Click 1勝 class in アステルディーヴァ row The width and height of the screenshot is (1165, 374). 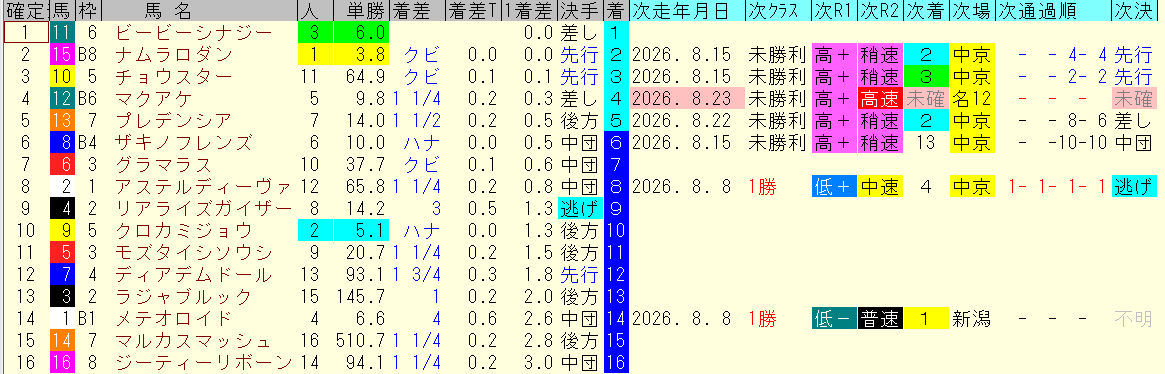tap(762, 186)
